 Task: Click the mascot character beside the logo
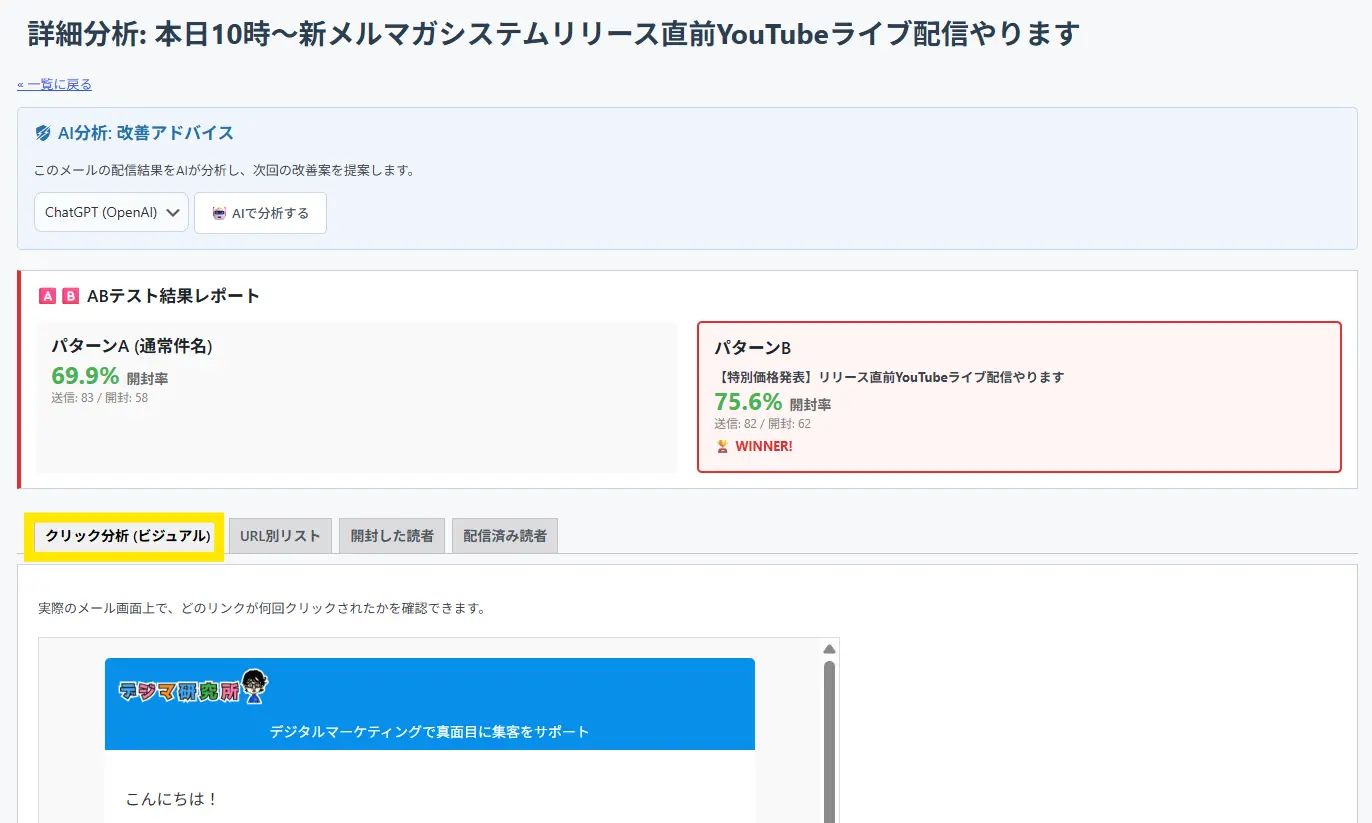click(x=256, y=687)
